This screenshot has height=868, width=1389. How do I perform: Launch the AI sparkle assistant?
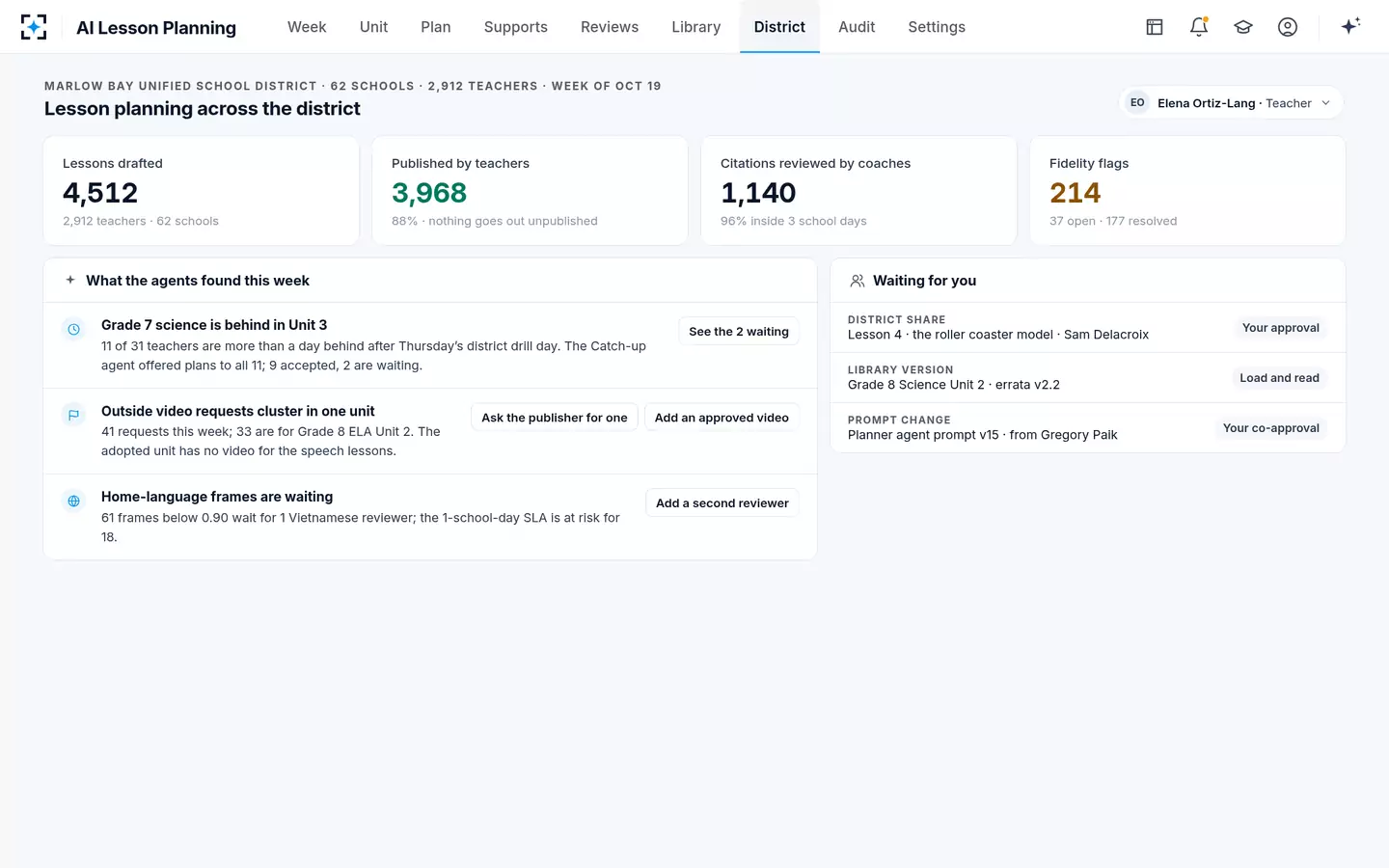pos(1350,26)
